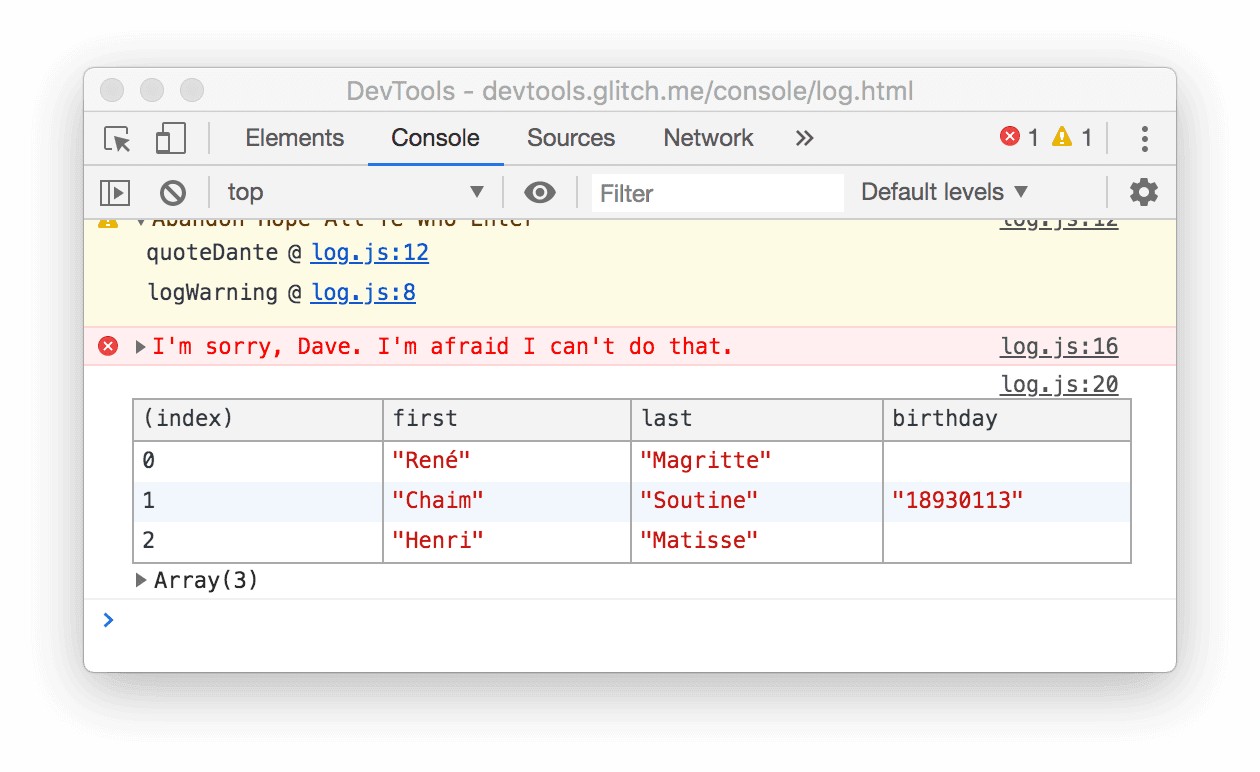1260x772 pixels.
Task: Click the Filter input field
Action: pyautogui.click(x=716, y=192)
